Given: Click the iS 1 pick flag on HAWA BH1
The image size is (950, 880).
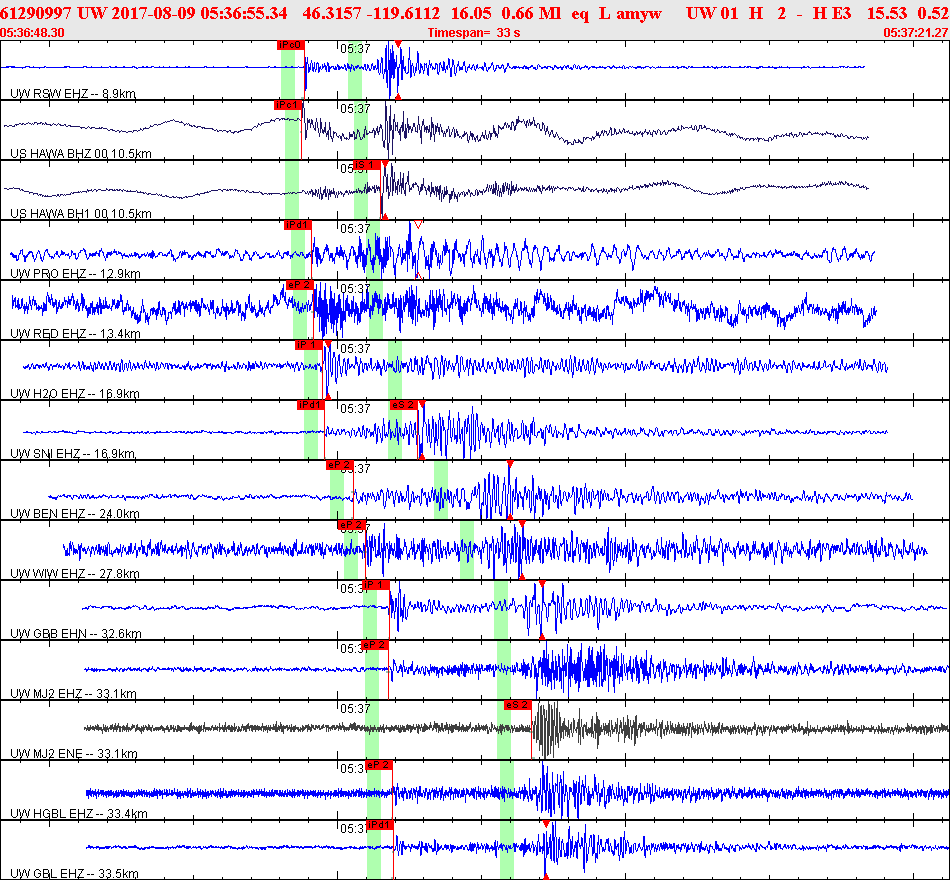Looking at the screenshot, I should pos(367,165).
